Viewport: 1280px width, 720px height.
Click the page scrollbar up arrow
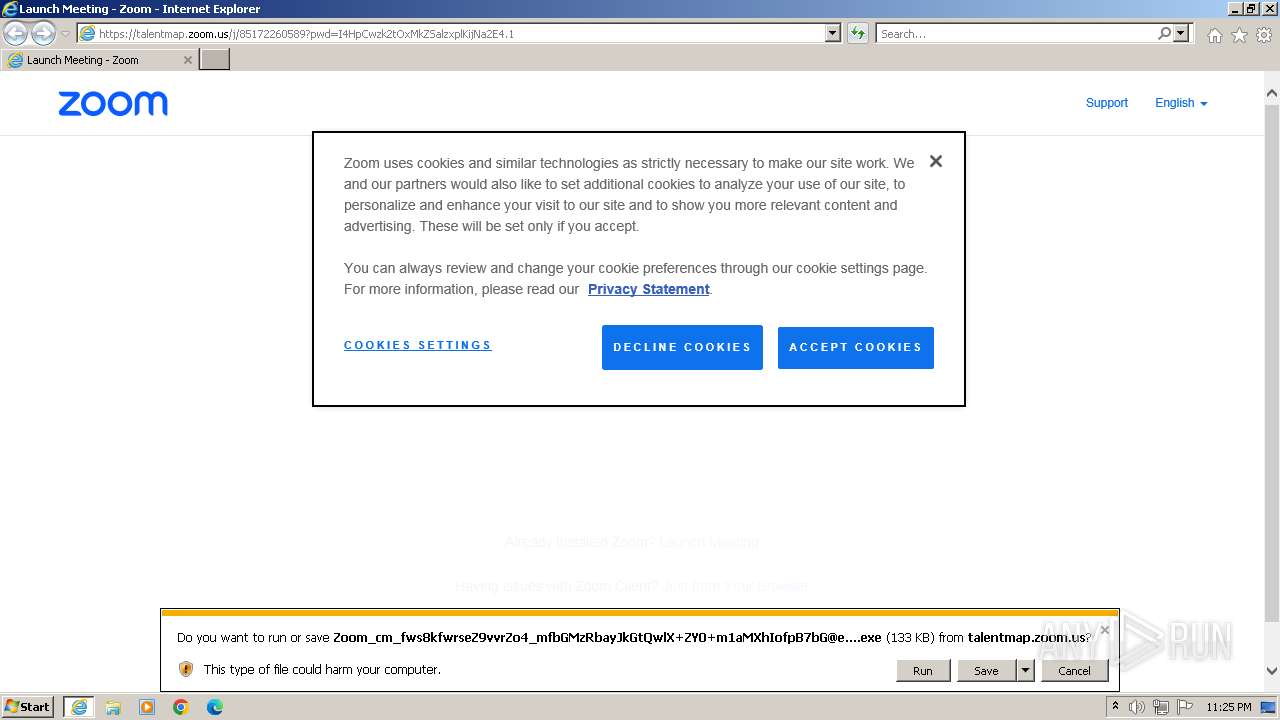click(x=1271, y=94)
